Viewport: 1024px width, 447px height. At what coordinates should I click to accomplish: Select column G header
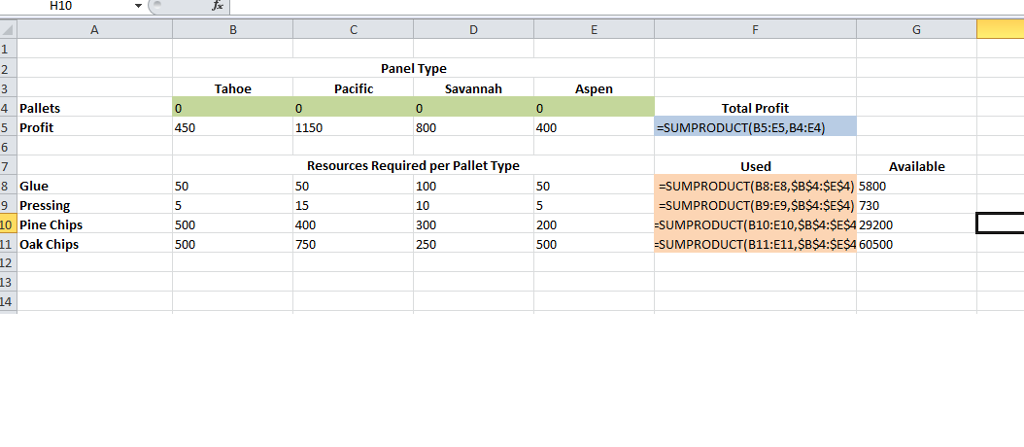pos(917,29)
